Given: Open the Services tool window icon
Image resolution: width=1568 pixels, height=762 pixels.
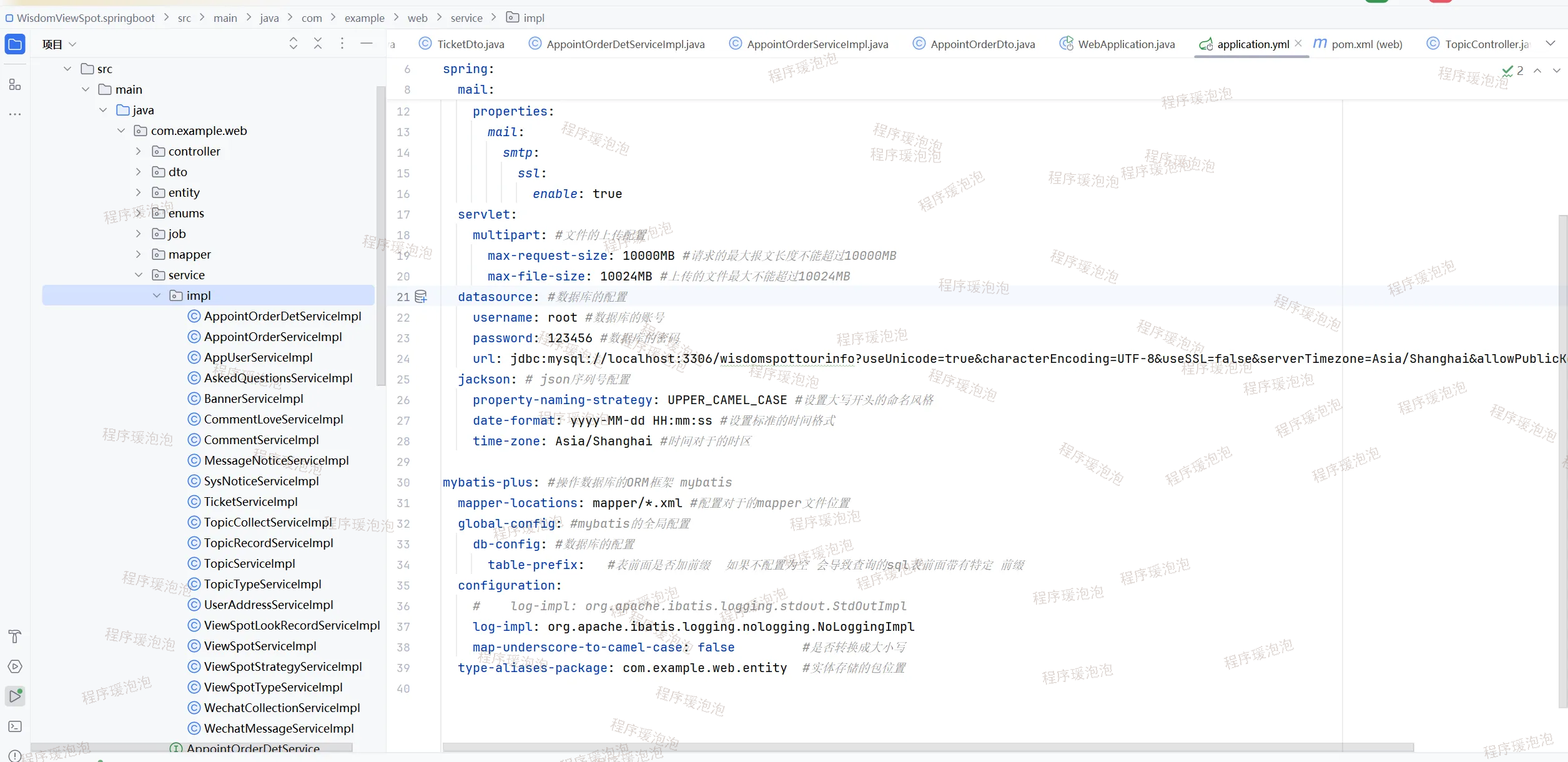Looking at the screenshot, I should [15, 666].
